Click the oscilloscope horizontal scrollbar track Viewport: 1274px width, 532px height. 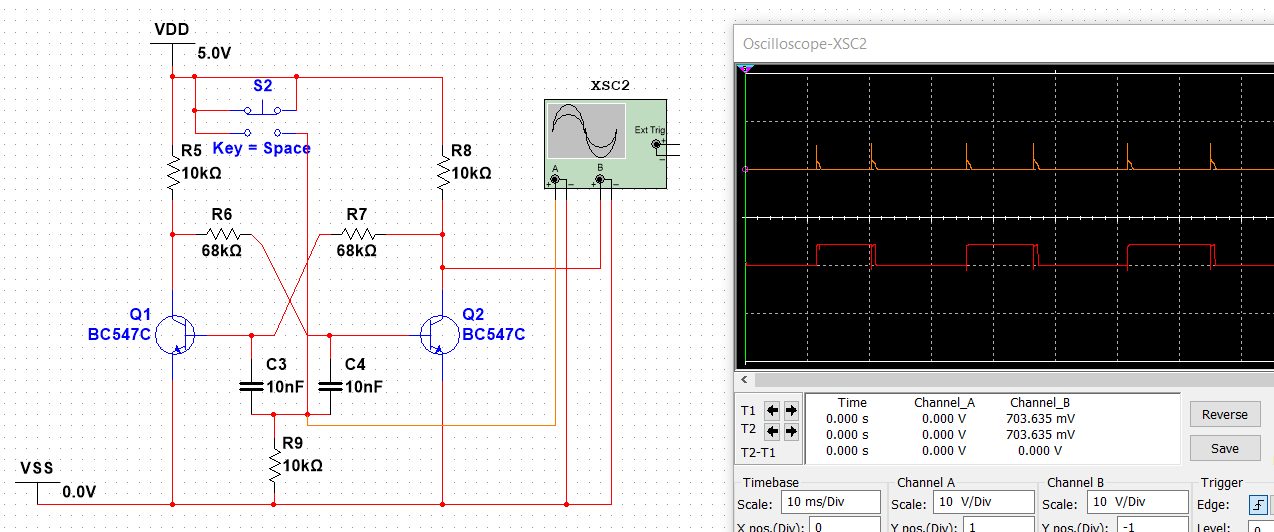coord(1000,381)
